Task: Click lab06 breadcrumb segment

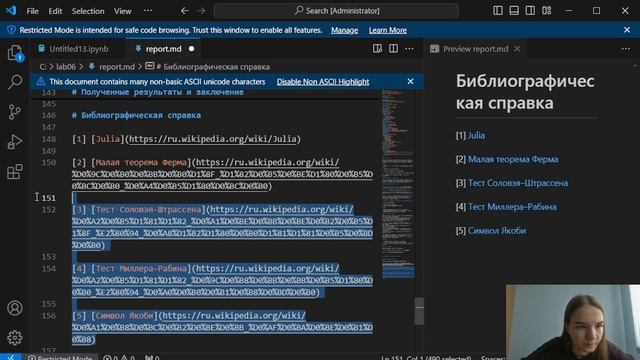Action: 66,67
